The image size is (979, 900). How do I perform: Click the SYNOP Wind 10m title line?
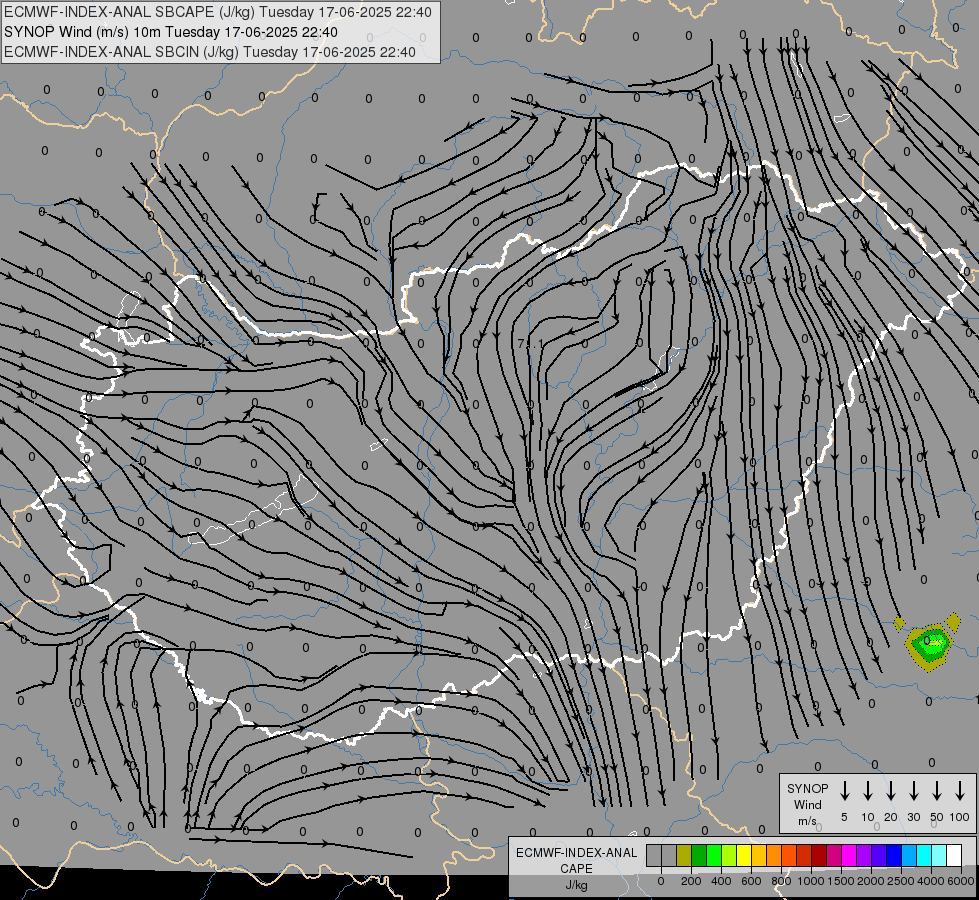[171, 32]
